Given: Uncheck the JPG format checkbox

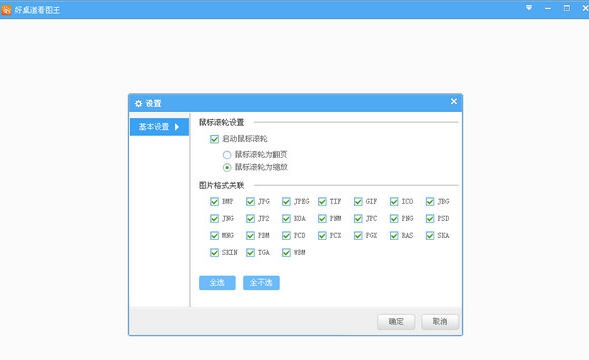Looking at the screenshot, I should point(250,202).
